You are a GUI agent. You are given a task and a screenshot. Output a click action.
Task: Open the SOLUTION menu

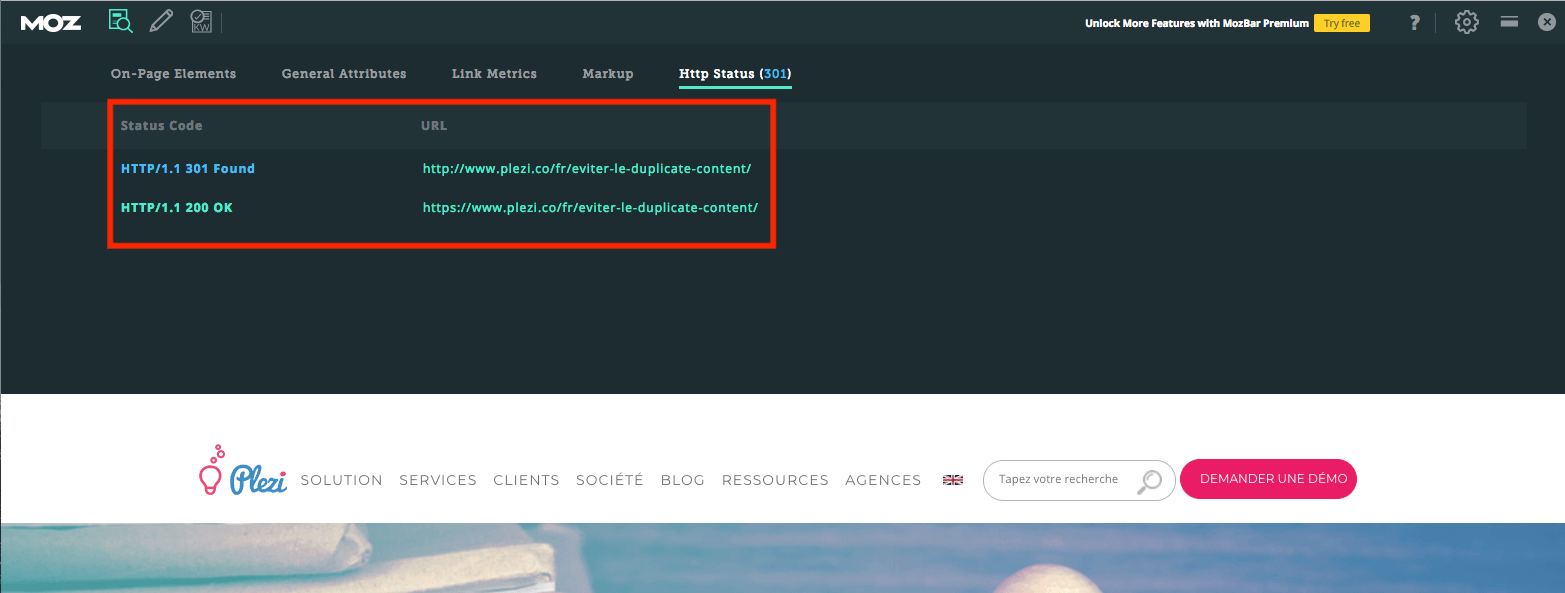coord(342,480)
